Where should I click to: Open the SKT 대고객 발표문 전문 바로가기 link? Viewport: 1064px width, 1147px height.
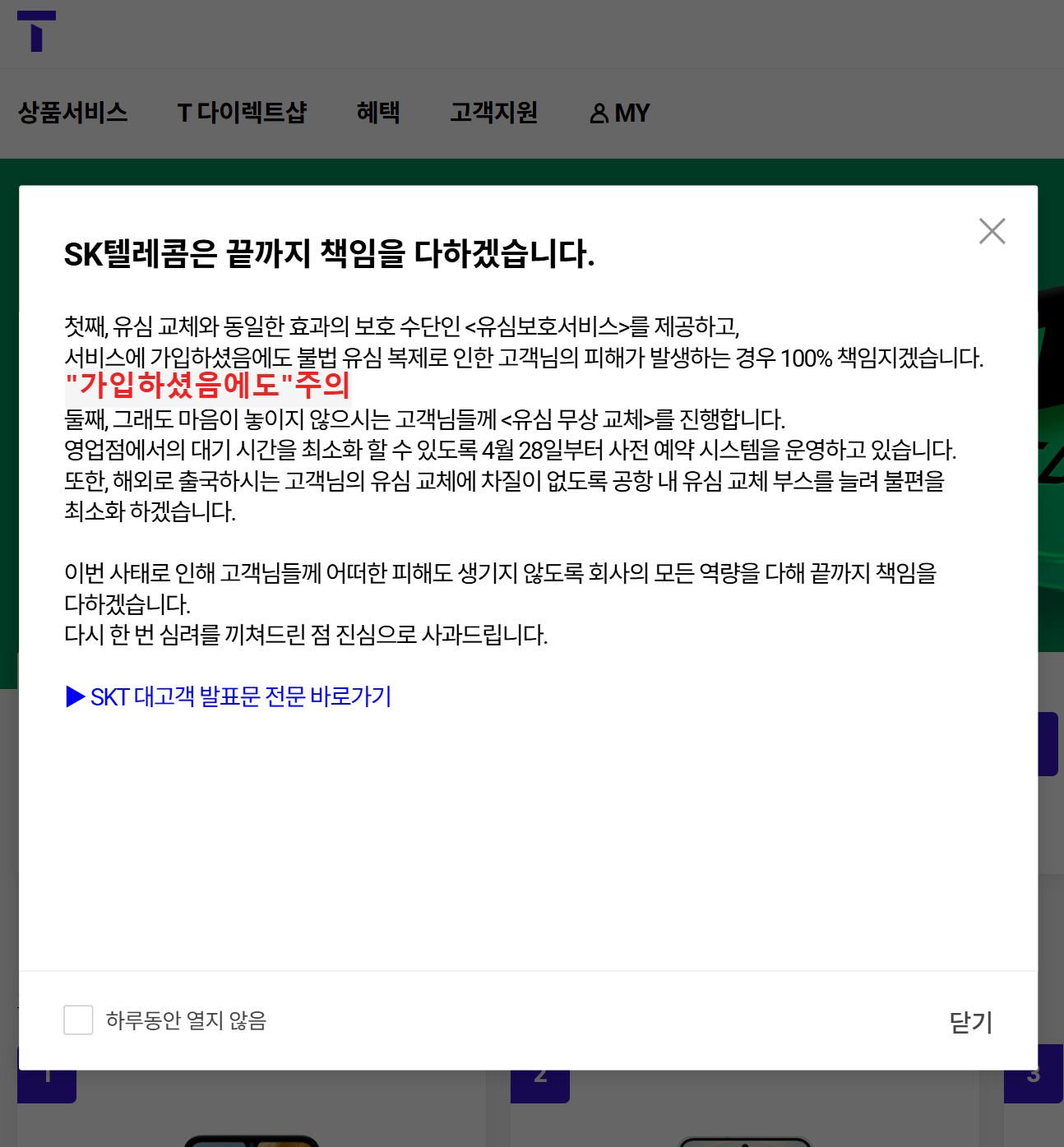point(229,696)
